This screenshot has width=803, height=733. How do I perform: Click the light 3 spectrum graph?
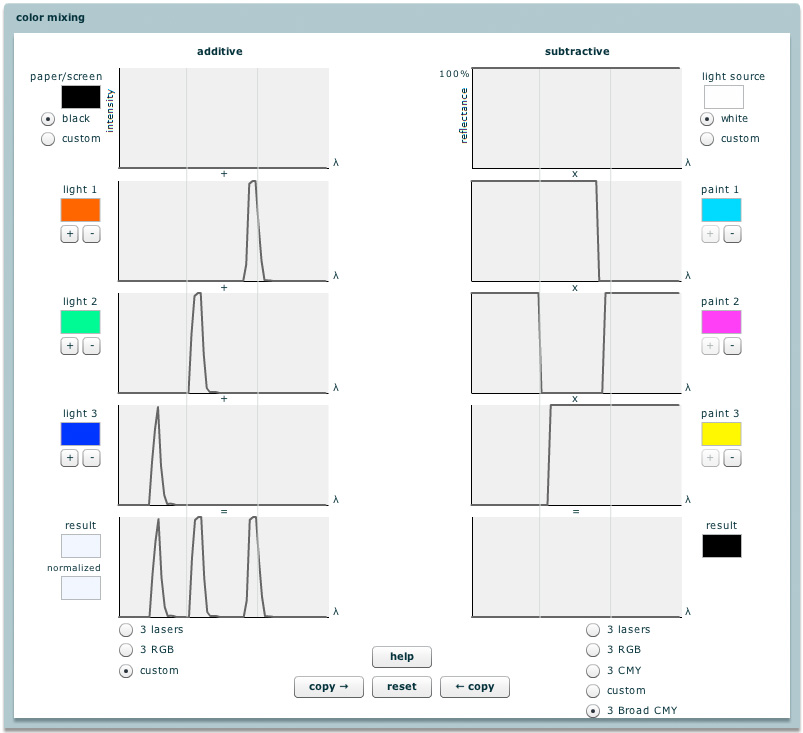click(224, 454)
